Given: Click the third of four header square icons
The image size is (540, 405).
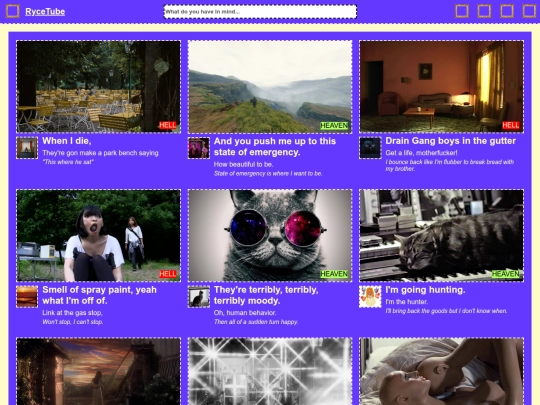Looking at the screenshot, I should 507,11.
